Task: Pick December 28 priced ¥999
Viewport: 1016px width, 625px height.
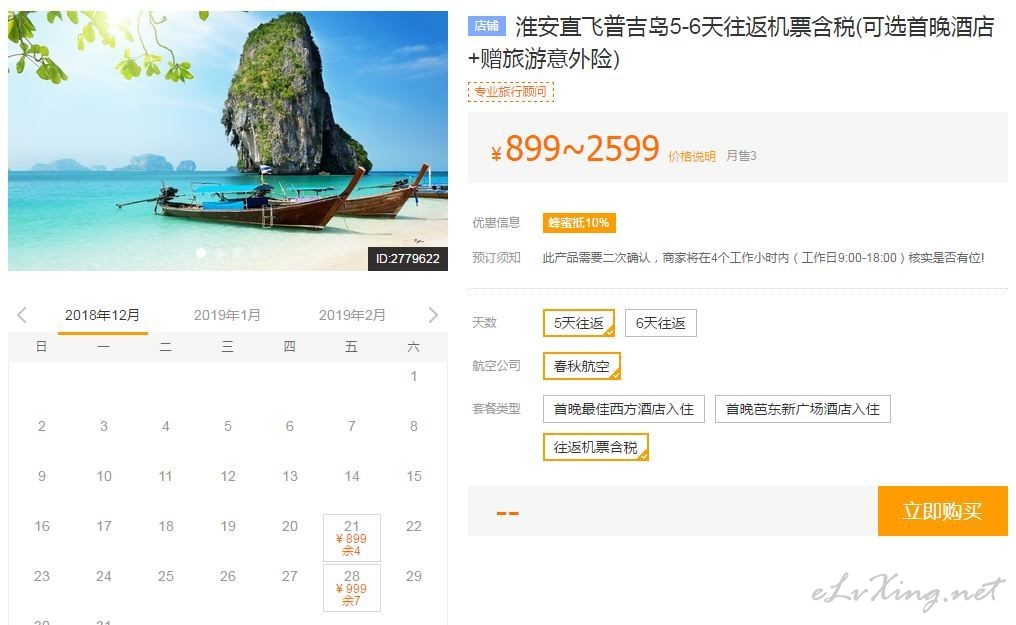Action: point(352,588)
